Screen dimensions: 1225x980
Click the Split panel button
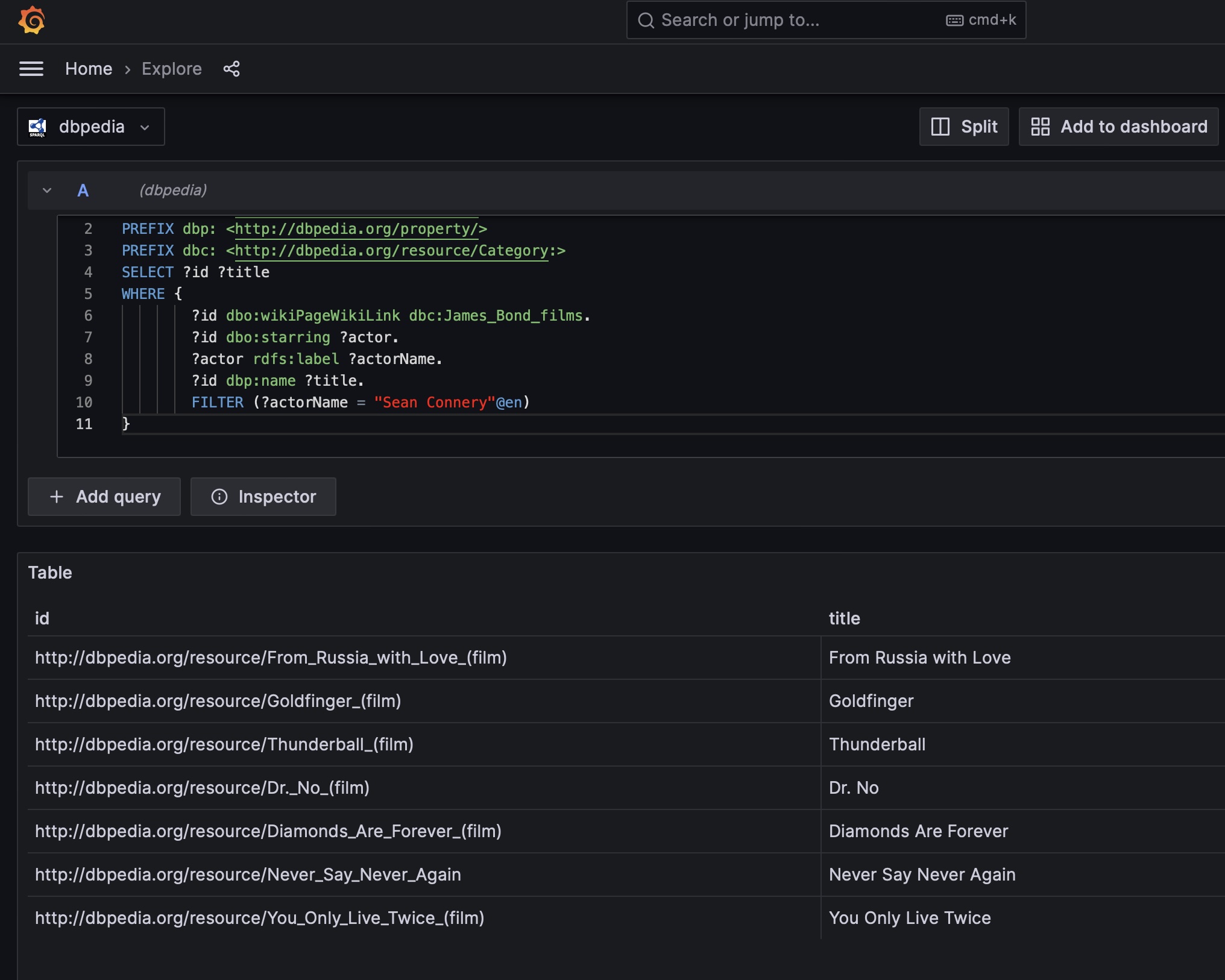click(963, 127)
